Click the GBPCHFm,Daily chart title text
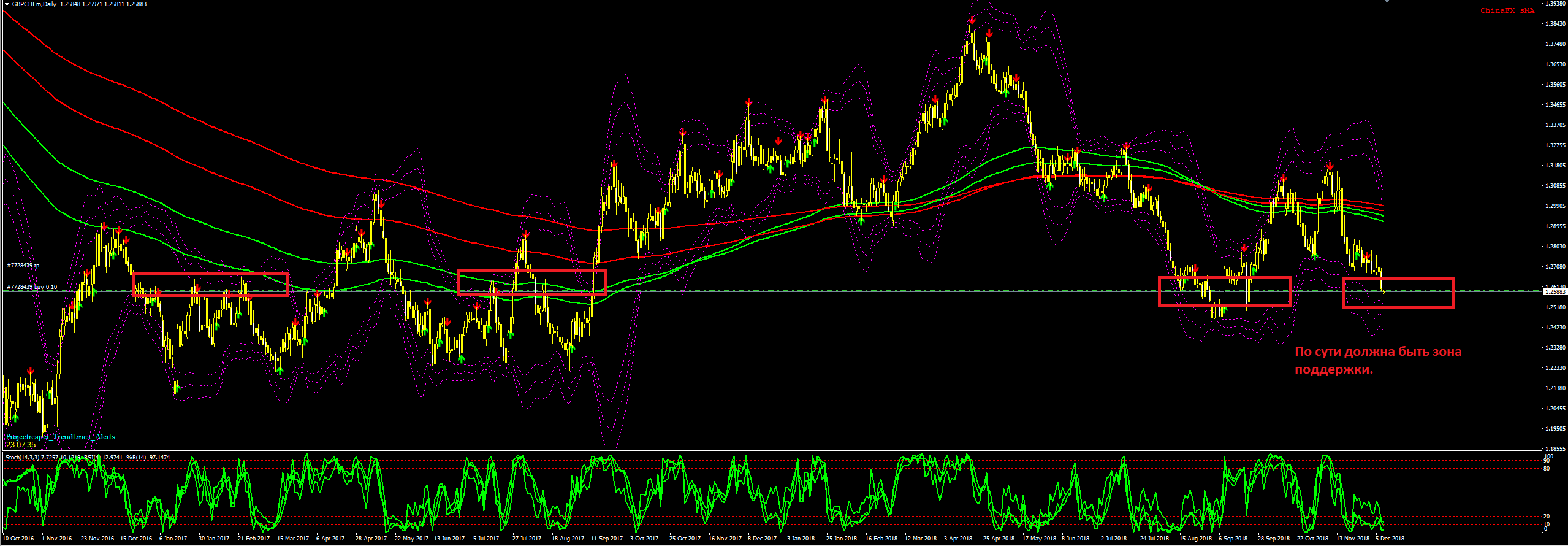 coord(34,4)
